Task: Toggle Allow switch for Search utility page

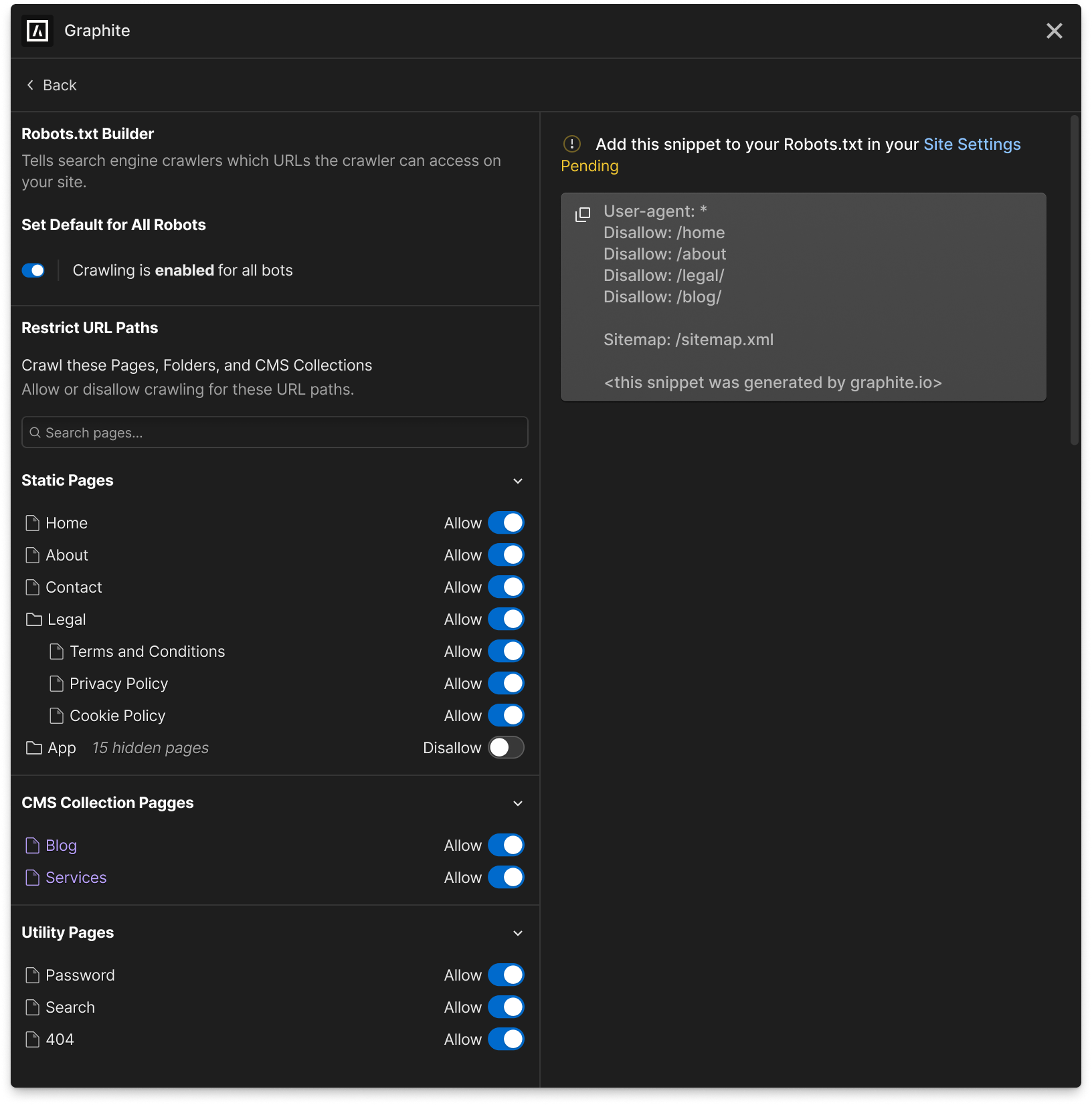Action: [506, 1007]
